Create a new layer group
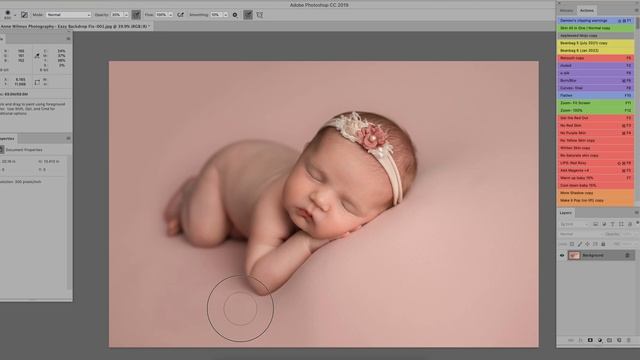 (609, 340)
